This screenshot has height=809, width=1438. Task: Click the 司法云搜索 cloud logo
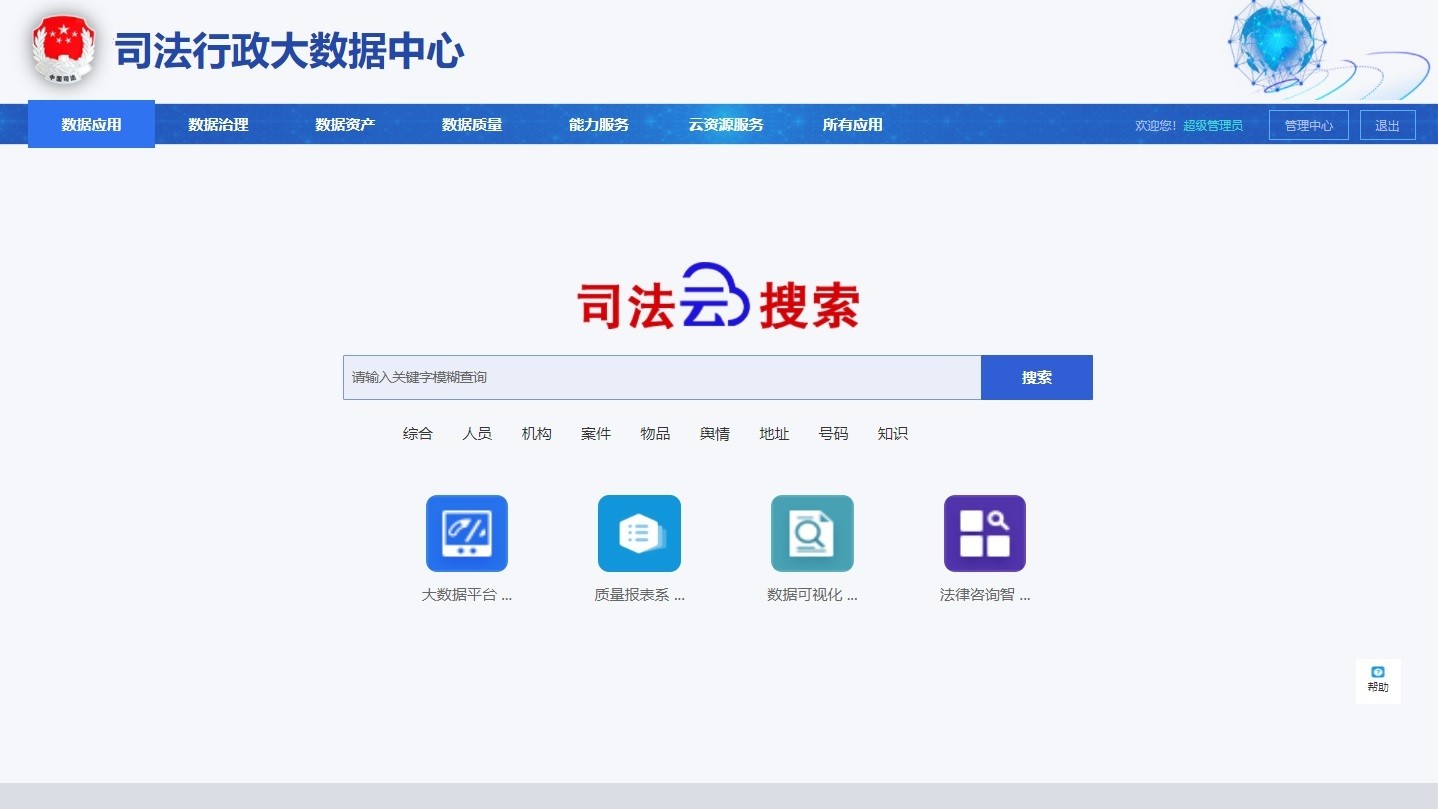(x=717, y=297)
